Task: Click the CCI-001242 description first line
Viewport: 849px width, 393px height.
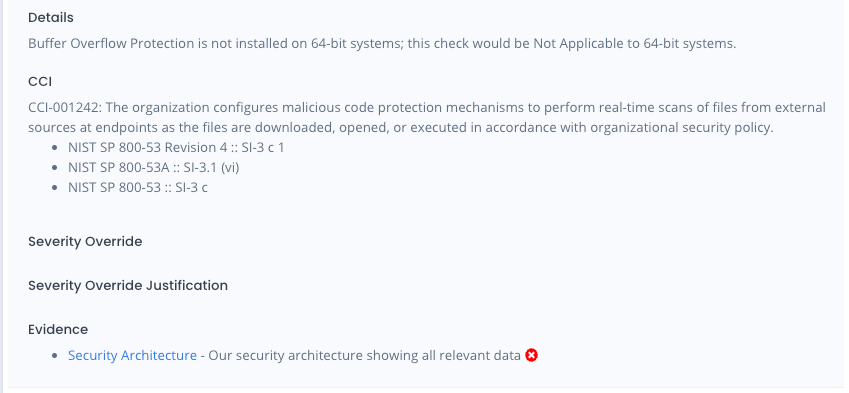Action: 427,107
